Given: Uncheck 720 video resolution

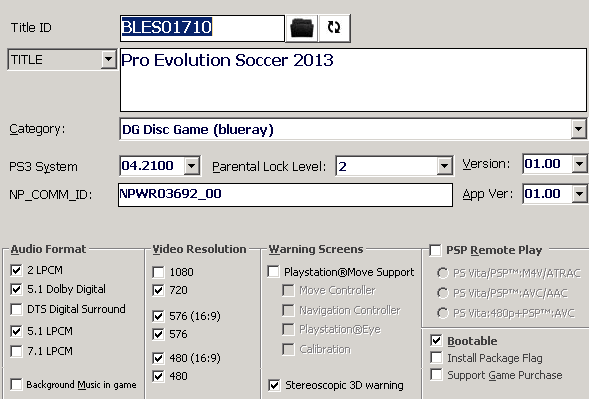Looking at the screenshot, I should (x=158, y=290).
